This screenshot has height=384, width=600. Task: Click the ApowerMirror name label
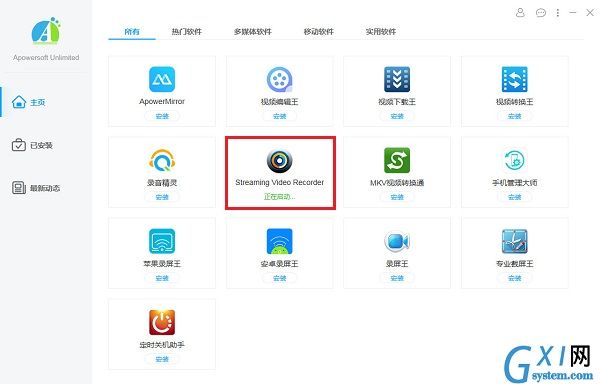(x=162, y=101)
